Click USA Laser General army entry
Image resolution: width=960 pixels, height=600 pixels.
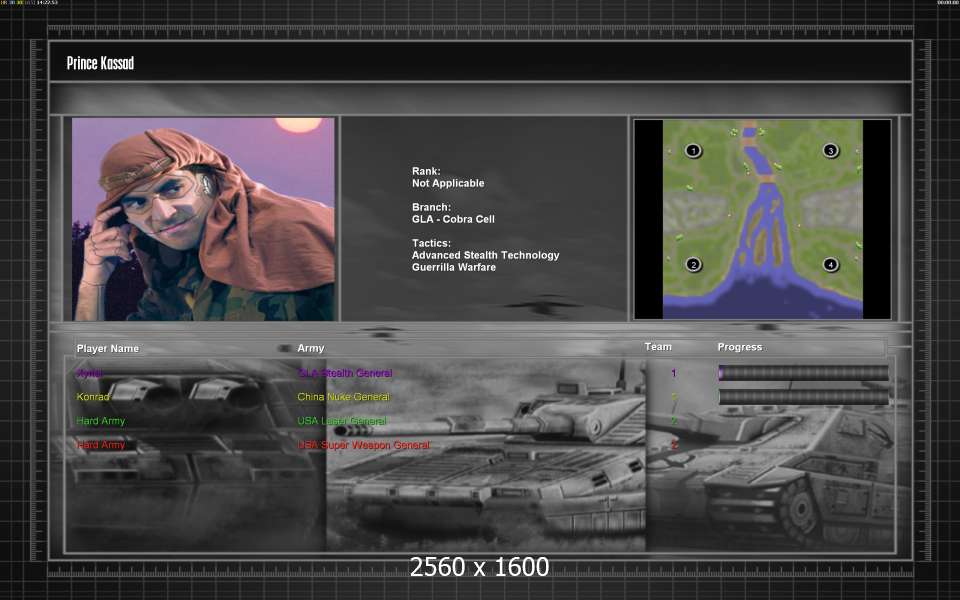tap(342, 421)
